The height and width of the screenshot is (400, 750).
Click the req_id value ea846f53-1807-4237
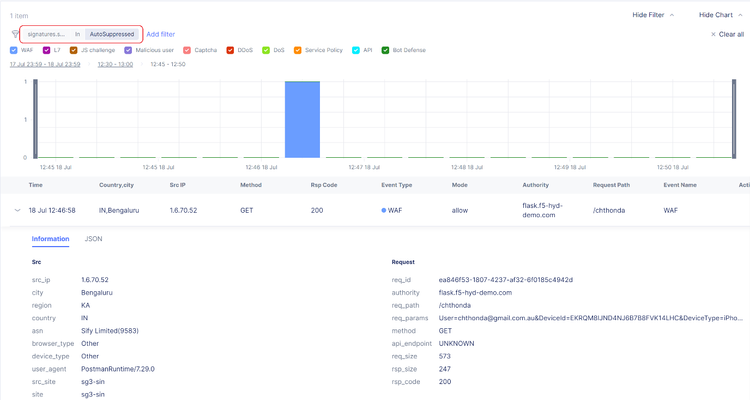tap(506, 279)
